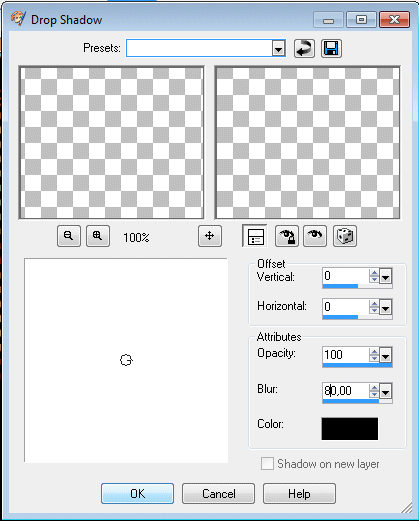The height and width of the screenshot is (521, 419).
Task: Open the Presets dropdown list
Action: point(278,49)
